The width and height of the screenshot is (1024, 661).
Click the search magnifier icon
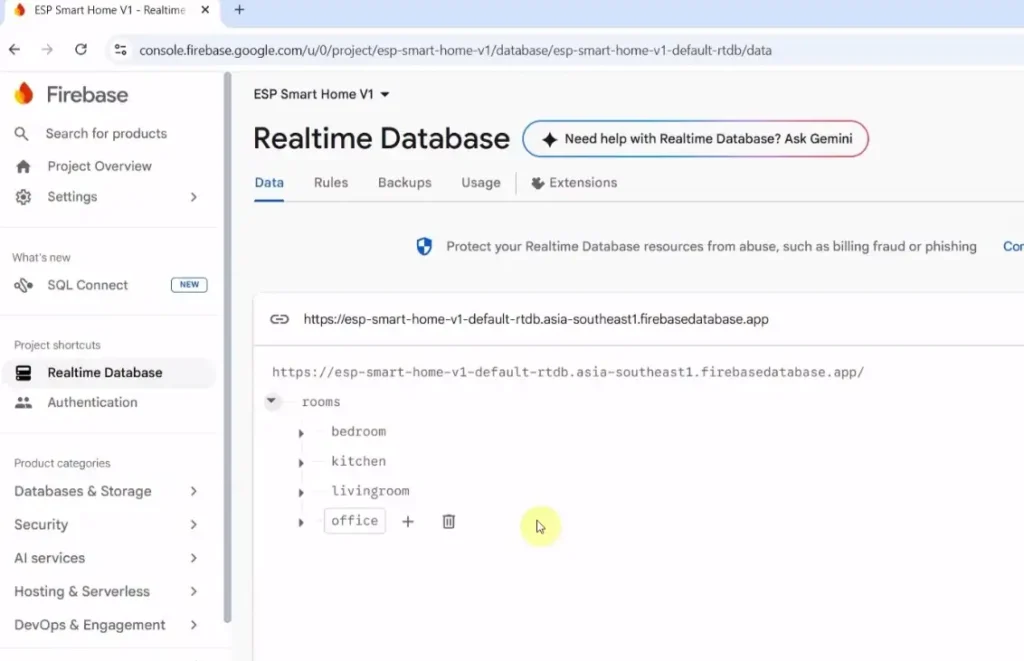pos(22,134)
